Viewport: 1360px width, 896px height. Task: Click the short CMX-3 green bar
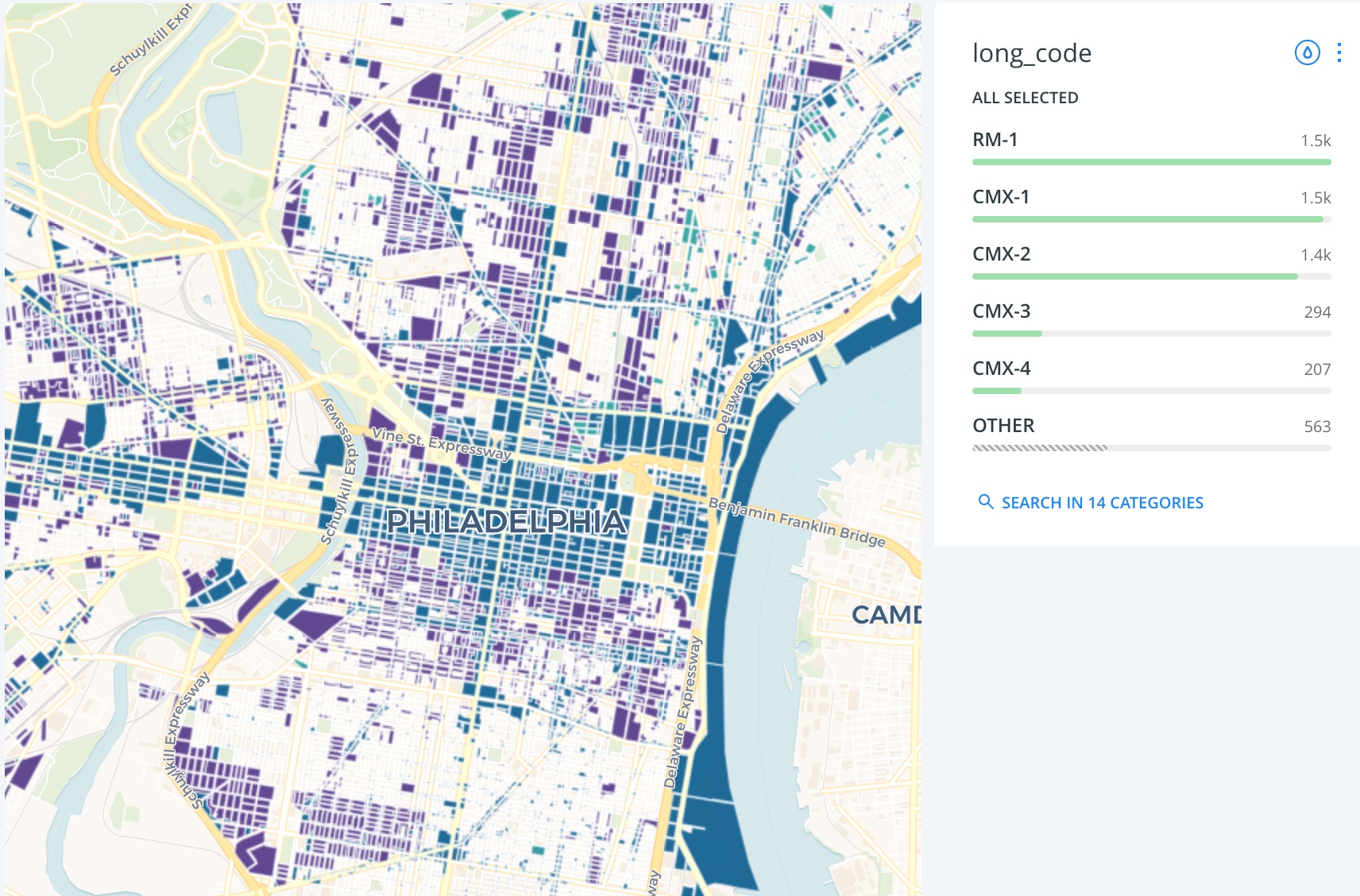[1006, 334]
